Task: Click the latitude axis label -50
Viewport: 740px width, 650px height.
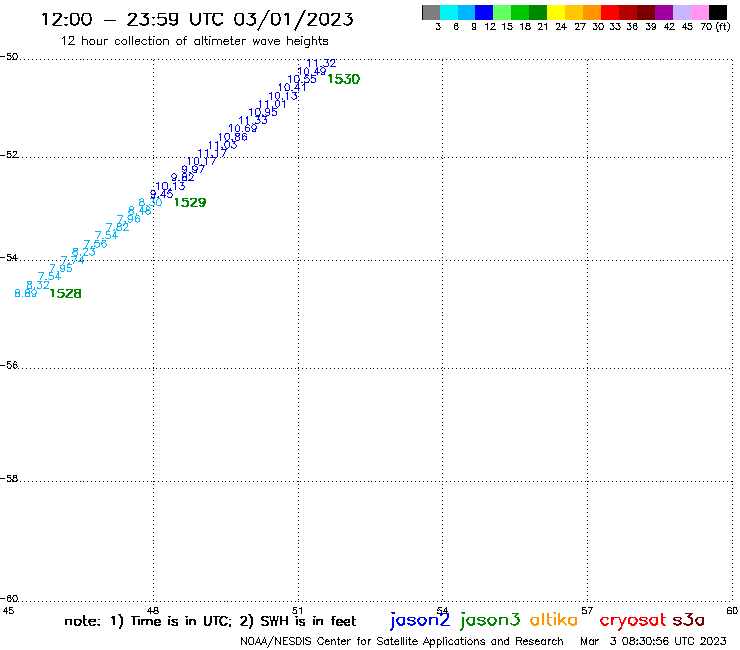Action: (9, 57)
